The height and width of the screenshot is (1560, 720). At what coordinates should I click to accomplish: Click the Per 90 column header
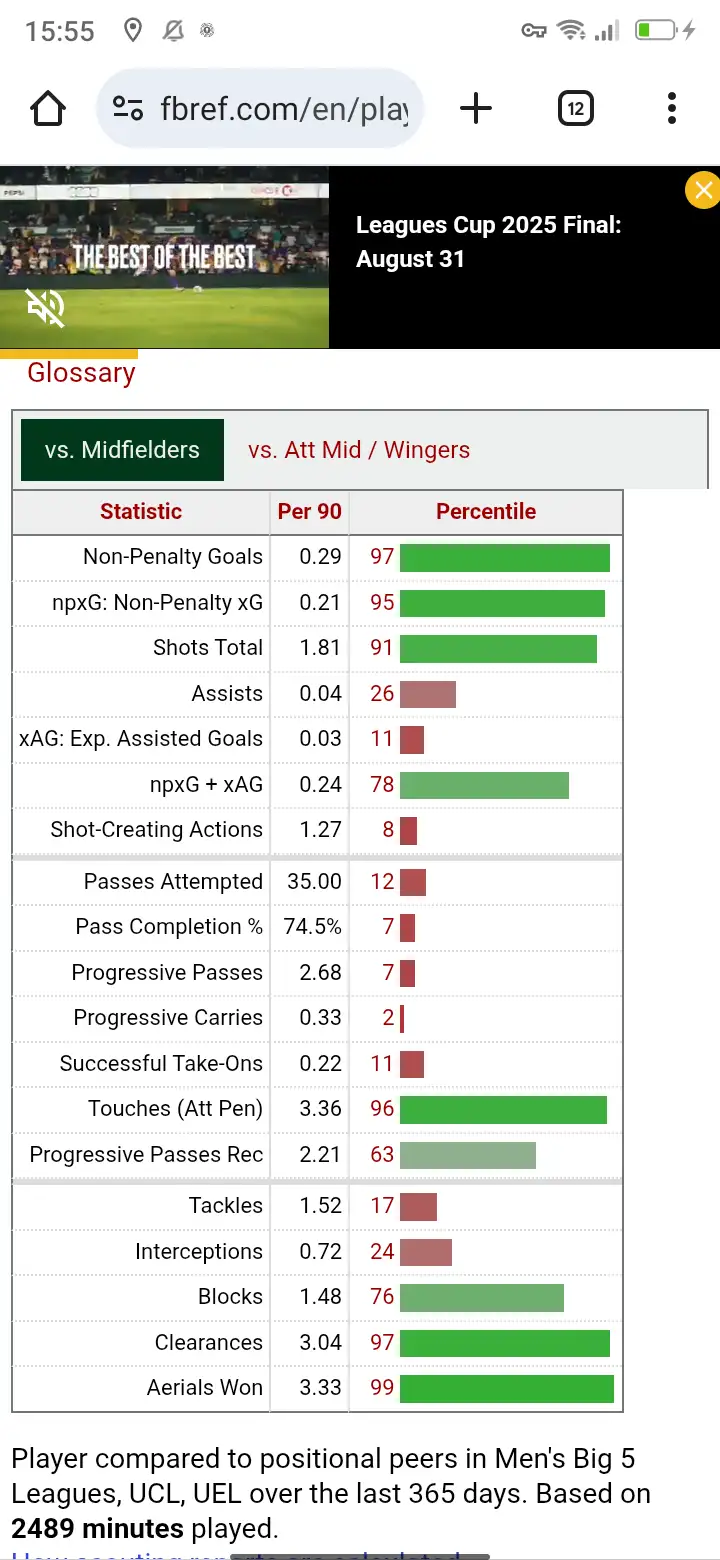(310, 512)
